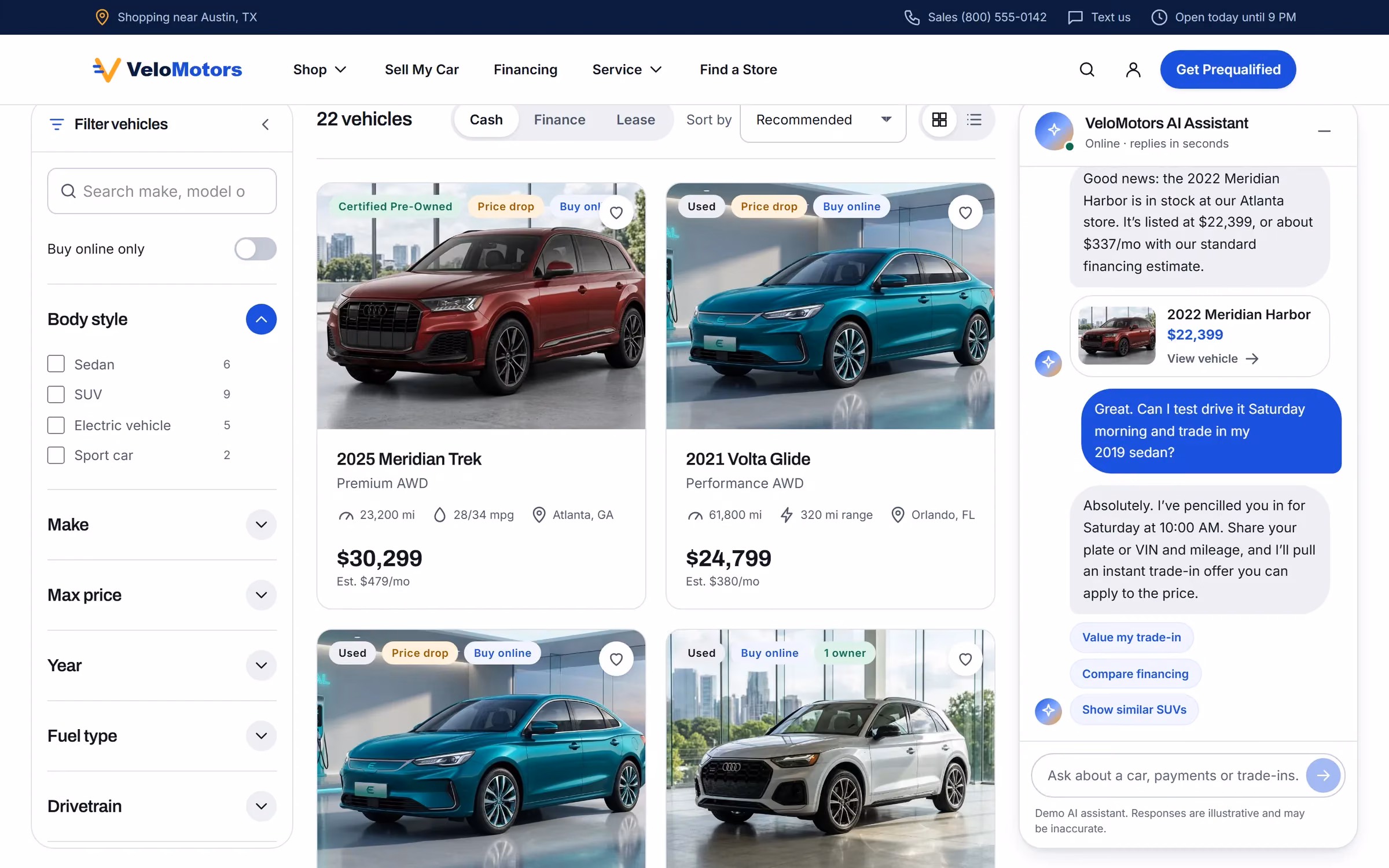1389x868 pixels.
Task: Open the Service menu
Action: coord(627,69)
